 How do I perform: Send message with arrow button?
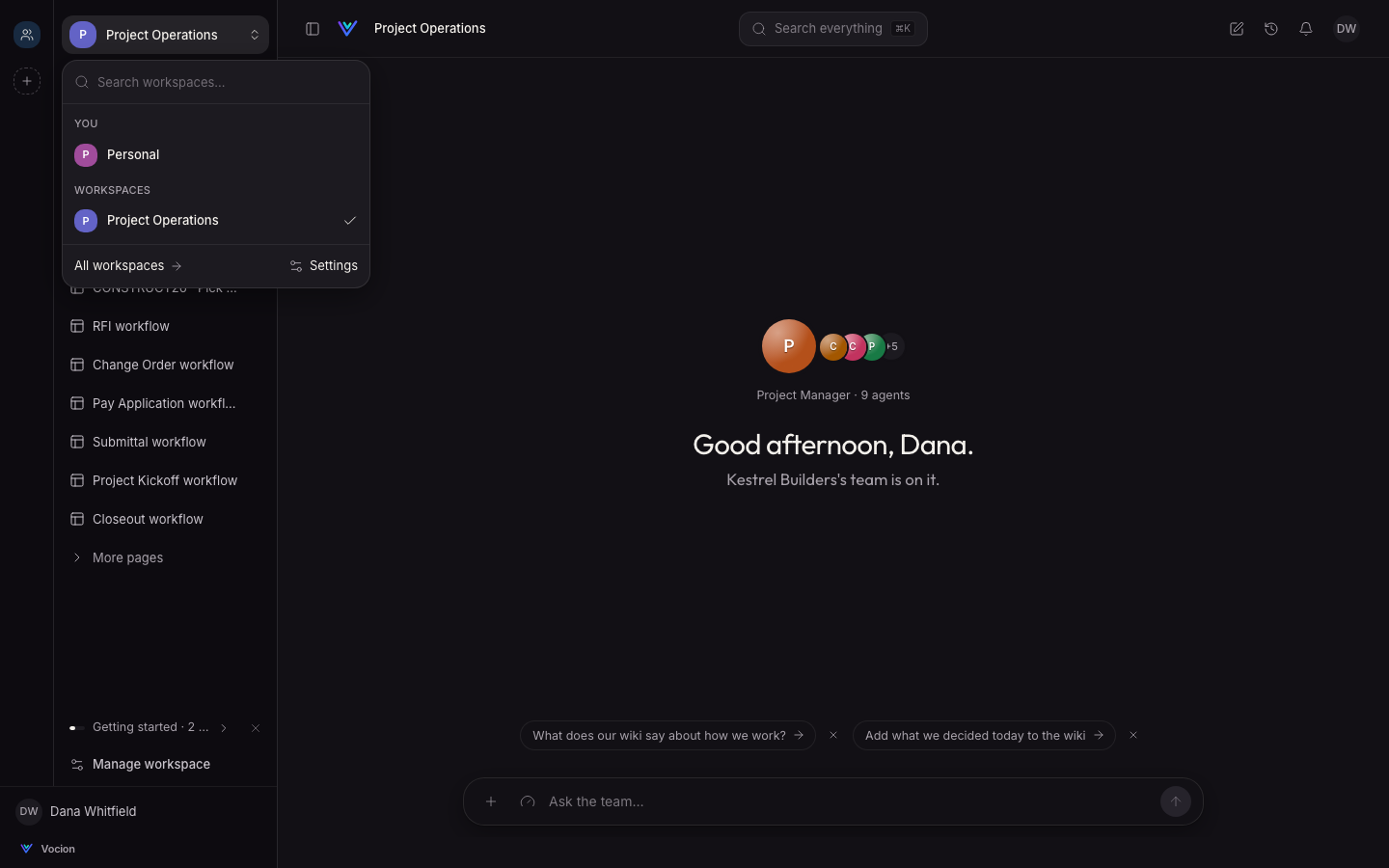[x=1175, y=801]
